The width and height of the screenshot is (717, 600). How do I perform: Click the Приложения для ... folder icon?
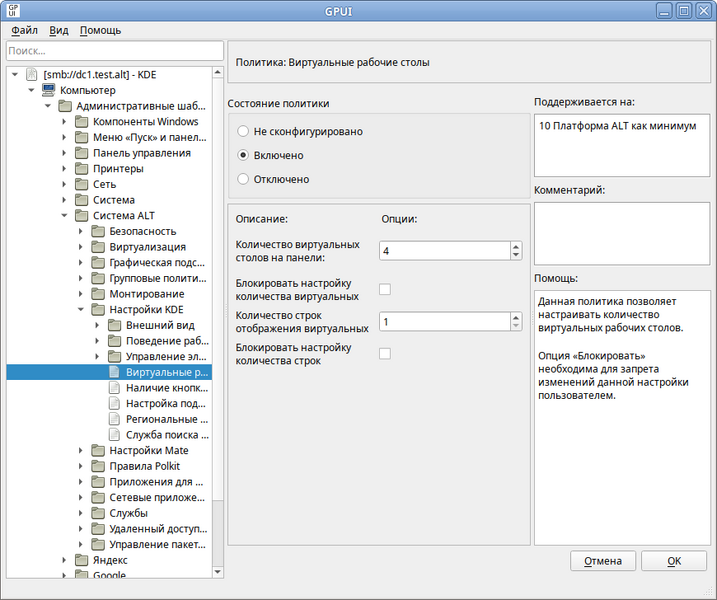(98, 482)
